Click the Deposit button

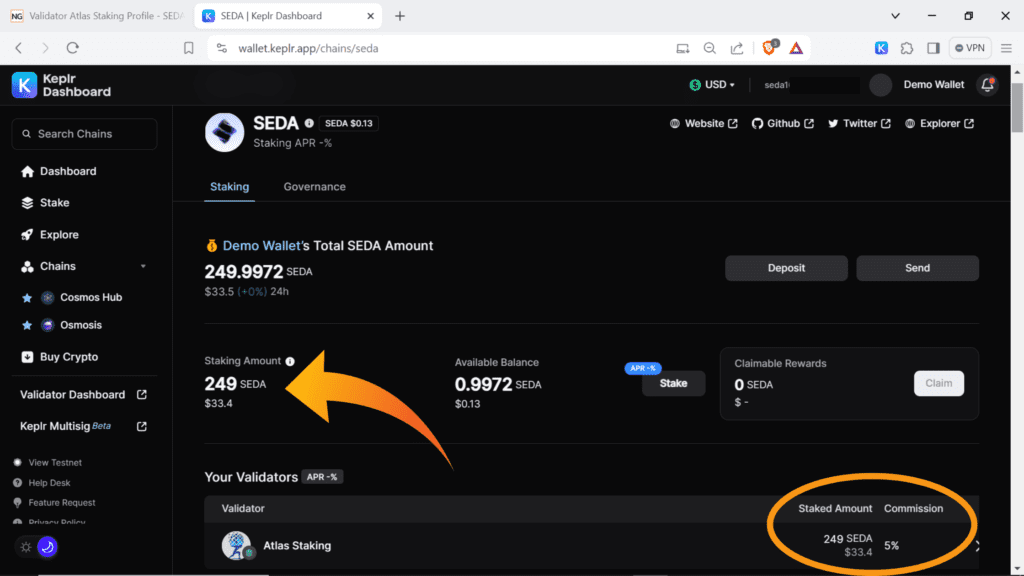786,268
